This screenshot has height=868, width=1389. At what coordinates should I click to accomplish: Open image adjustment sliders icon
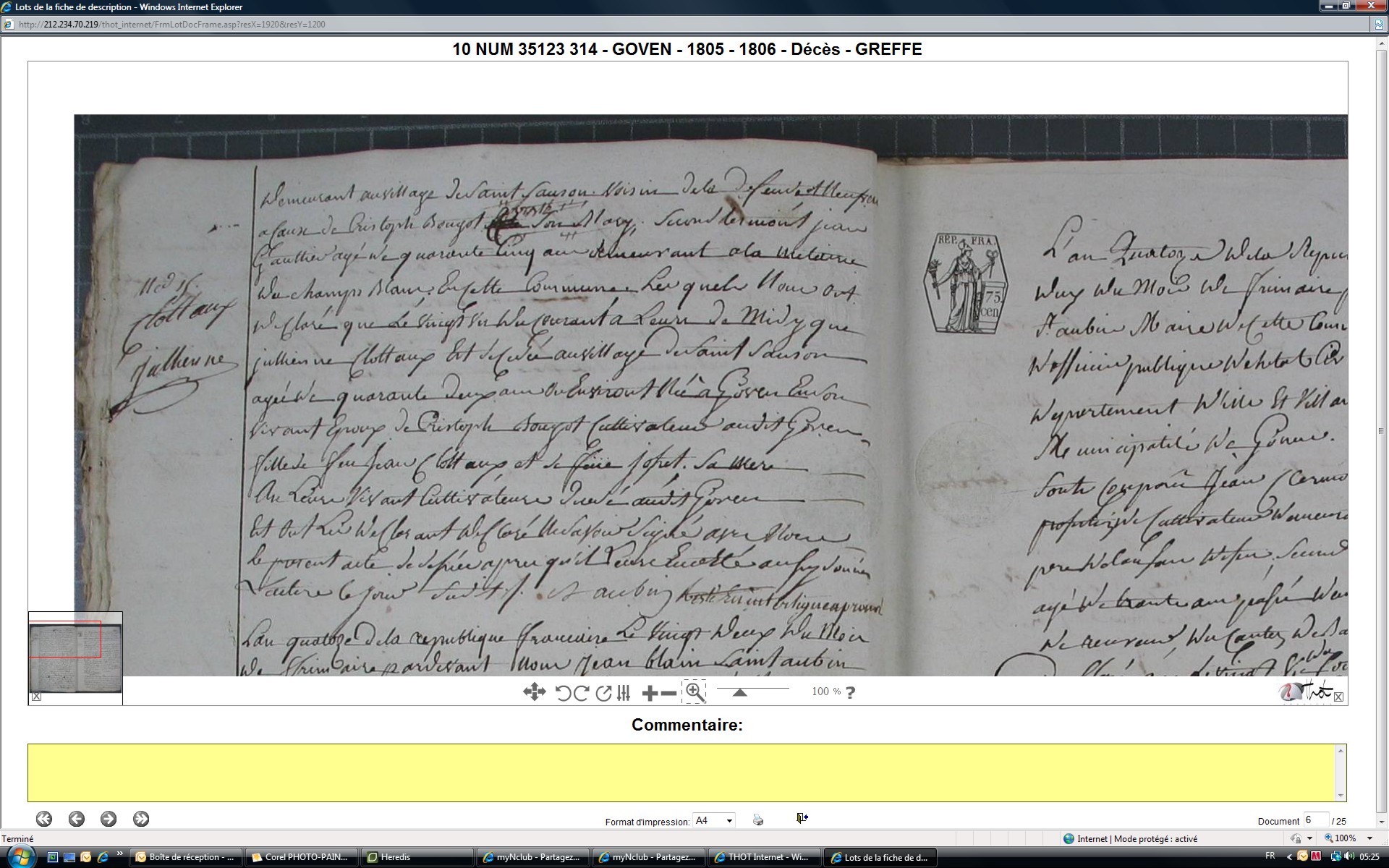tap(624, 693)
